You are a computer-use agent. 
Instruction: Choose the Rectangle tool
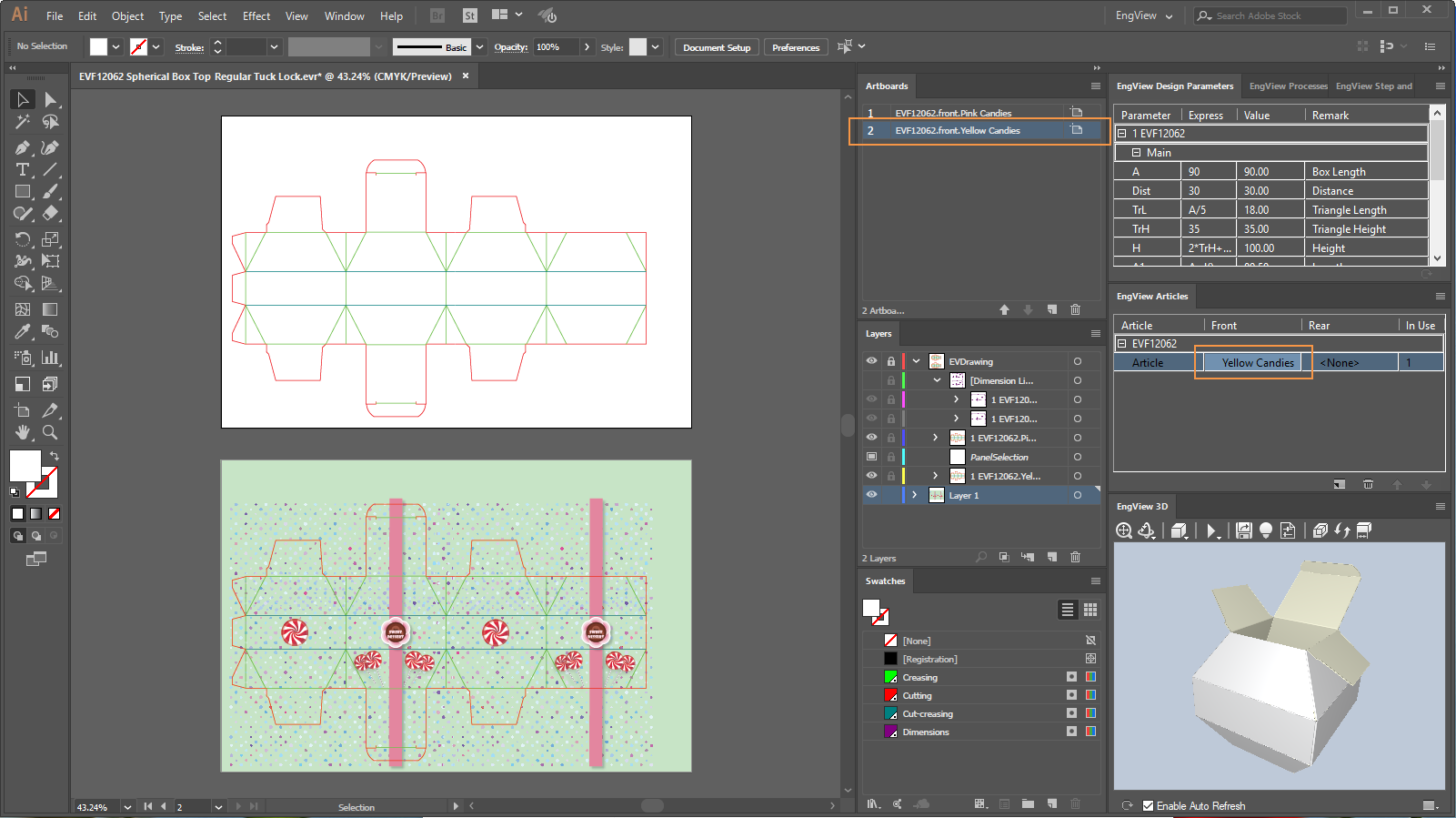pos(22,192)
